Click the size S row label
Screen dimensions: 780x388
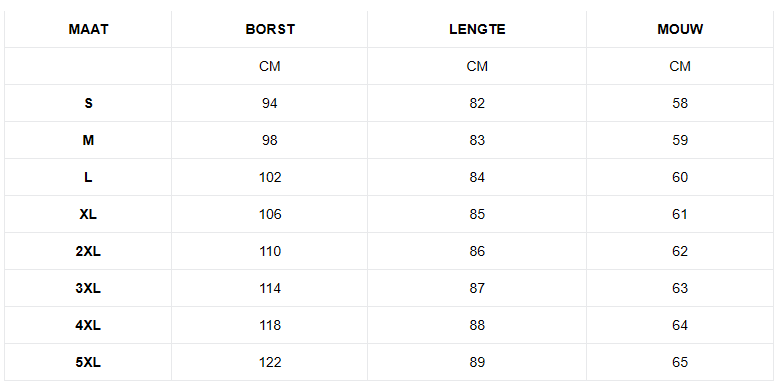point(88,103)
